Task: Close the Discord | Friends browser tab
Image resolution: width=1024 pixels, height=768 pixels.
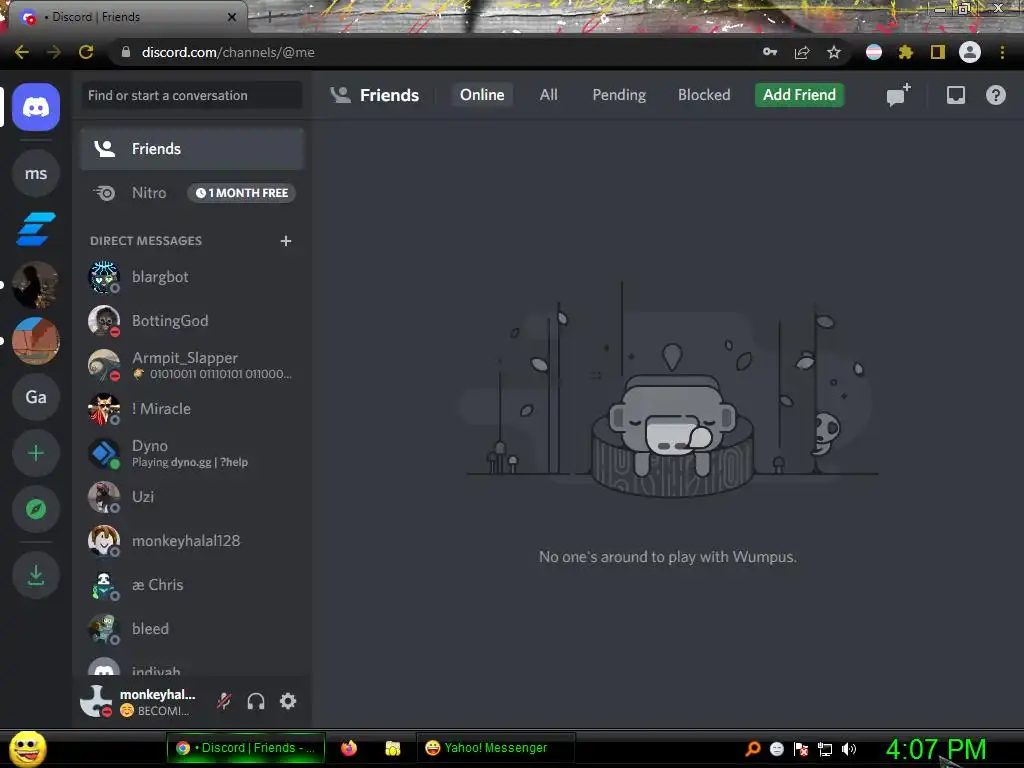Action: click(x=232, y=17)
